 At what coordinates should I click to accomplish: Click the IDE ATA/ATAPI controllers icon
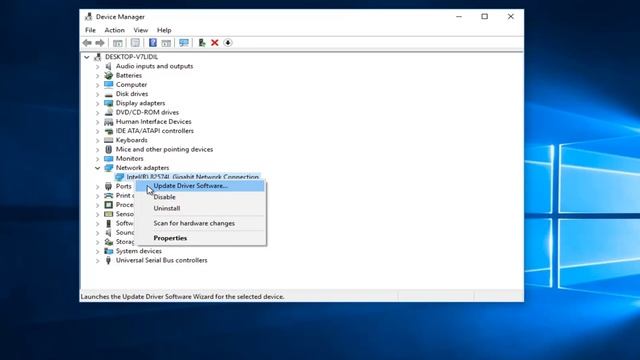(x=108, y=131)
